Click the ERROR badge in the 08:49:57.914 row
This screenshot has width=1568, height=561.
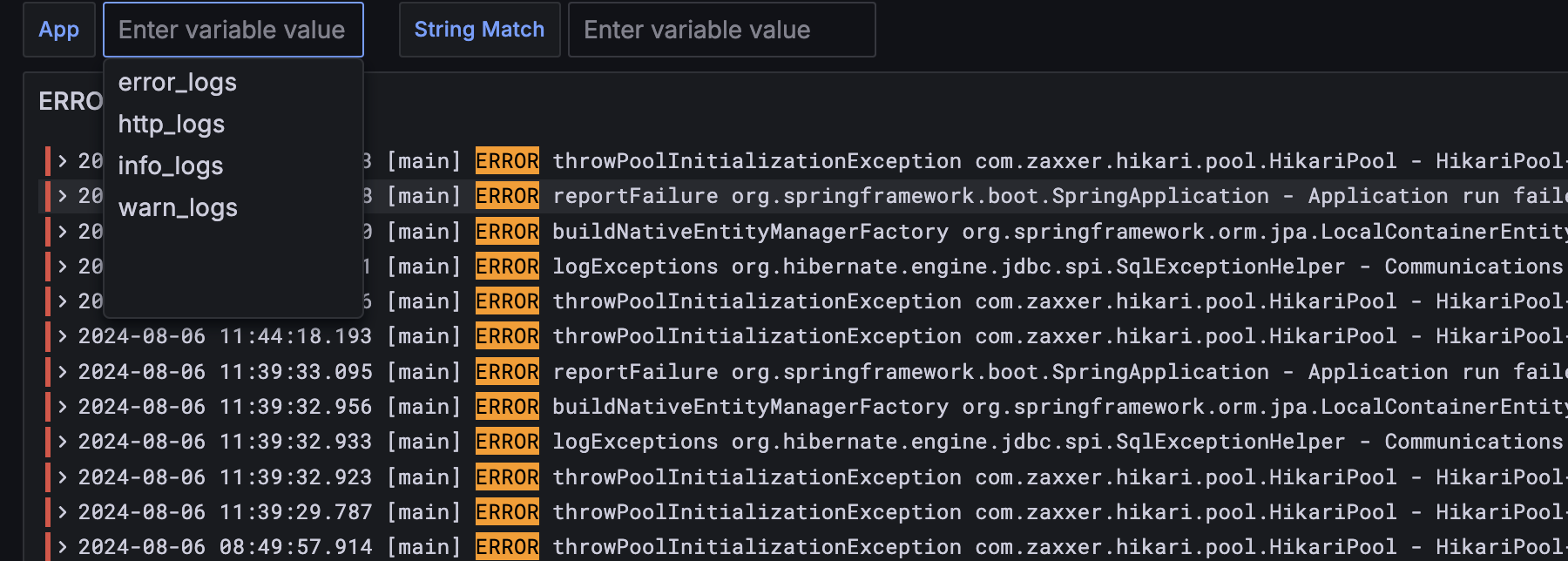(507, 547)
